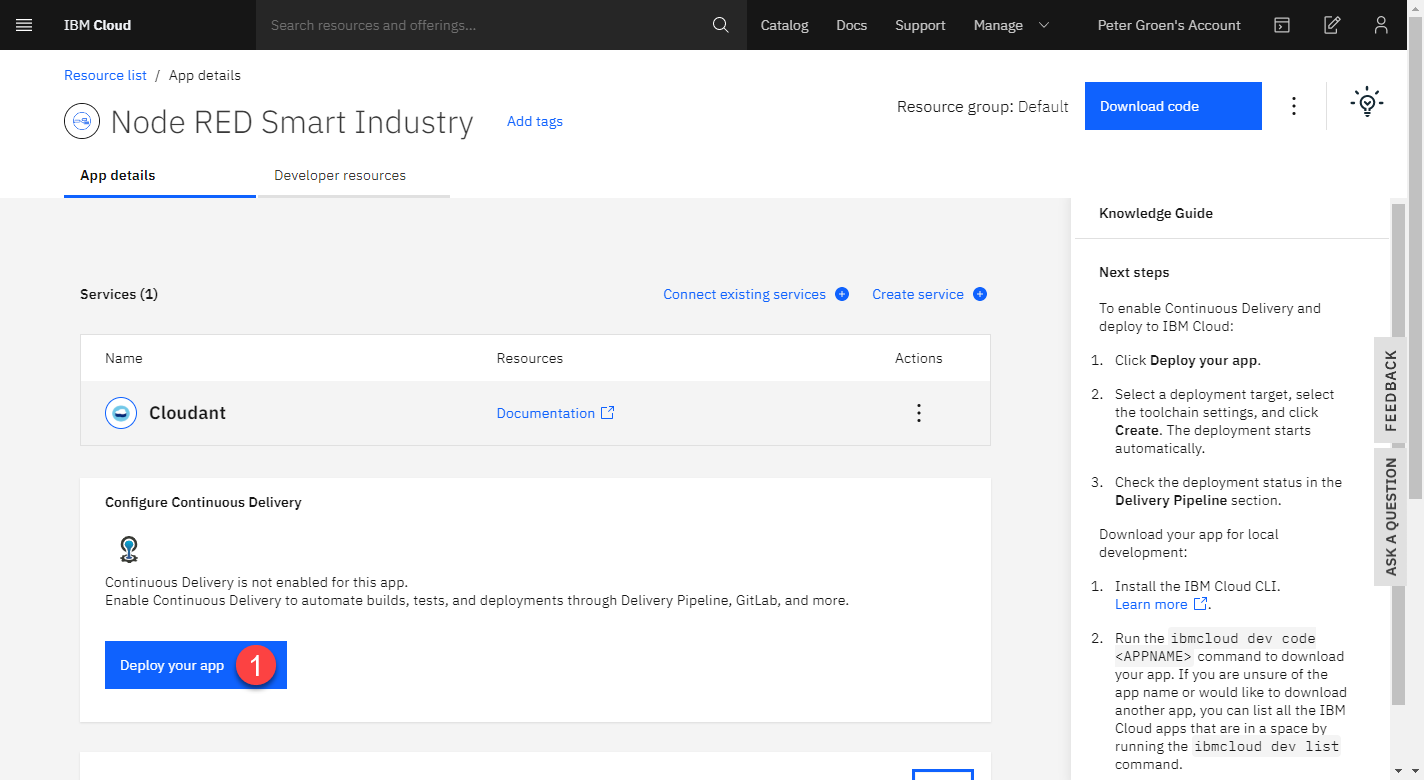
Task: Click the Deploy your app button
Action: pos(196,665)
